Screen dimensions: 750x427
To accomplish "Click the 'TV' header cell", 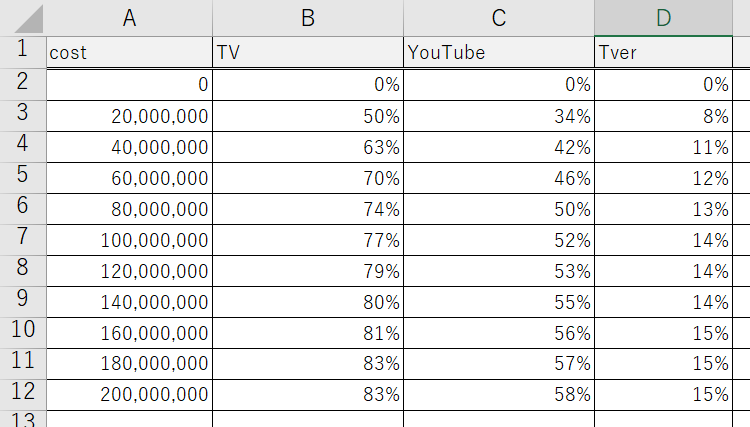I will point(308,53).
